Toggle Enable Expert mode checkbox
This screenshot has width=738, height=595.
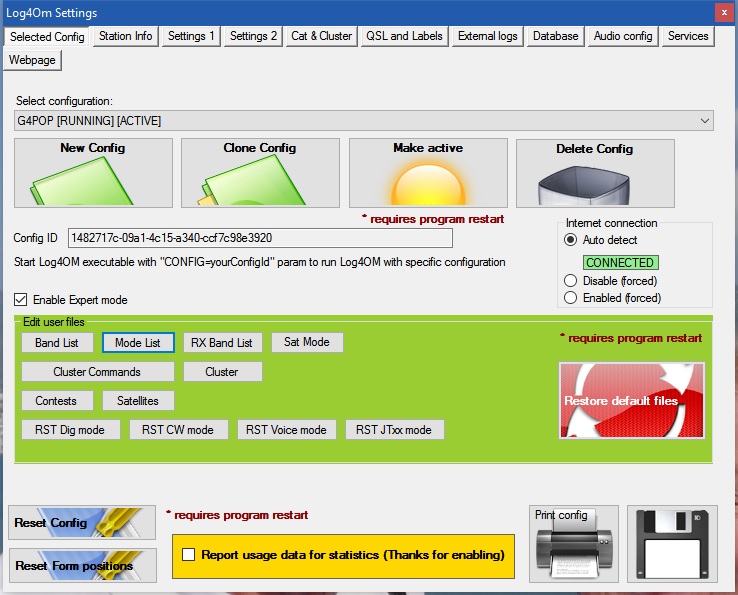21,300
